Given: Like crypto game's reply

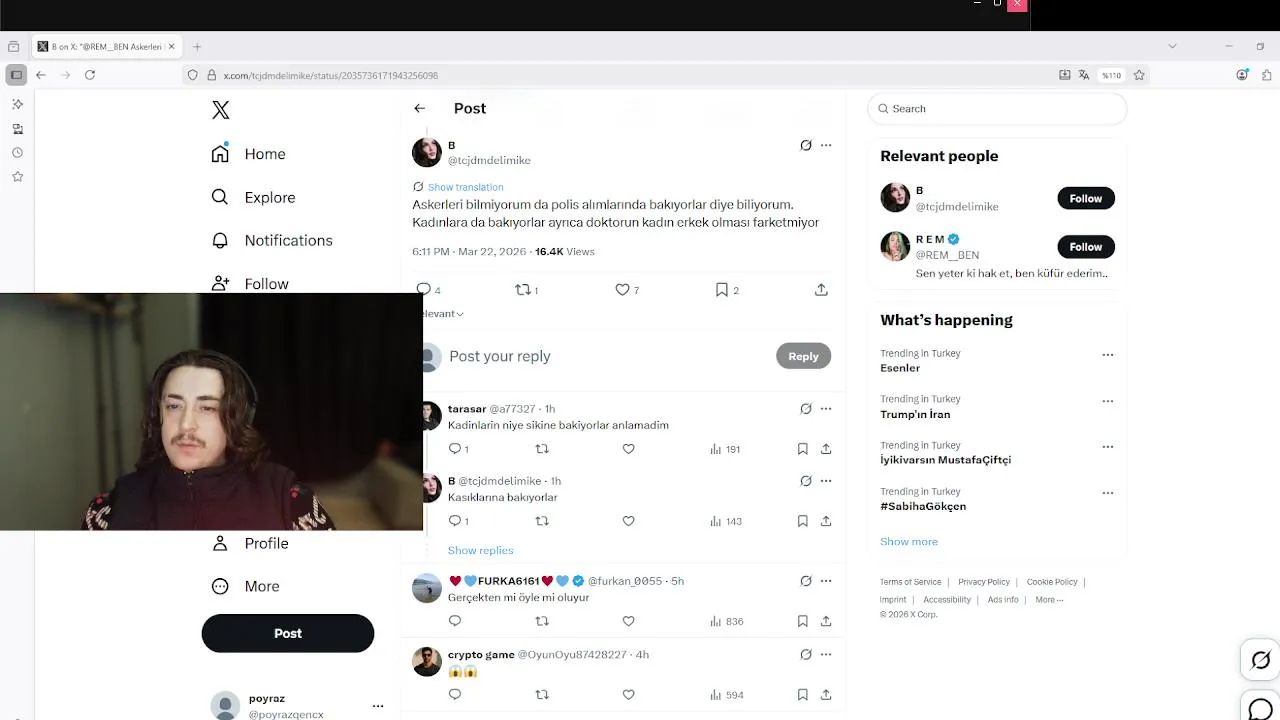Looking at the screenshot, I should (x=628, y=695).
